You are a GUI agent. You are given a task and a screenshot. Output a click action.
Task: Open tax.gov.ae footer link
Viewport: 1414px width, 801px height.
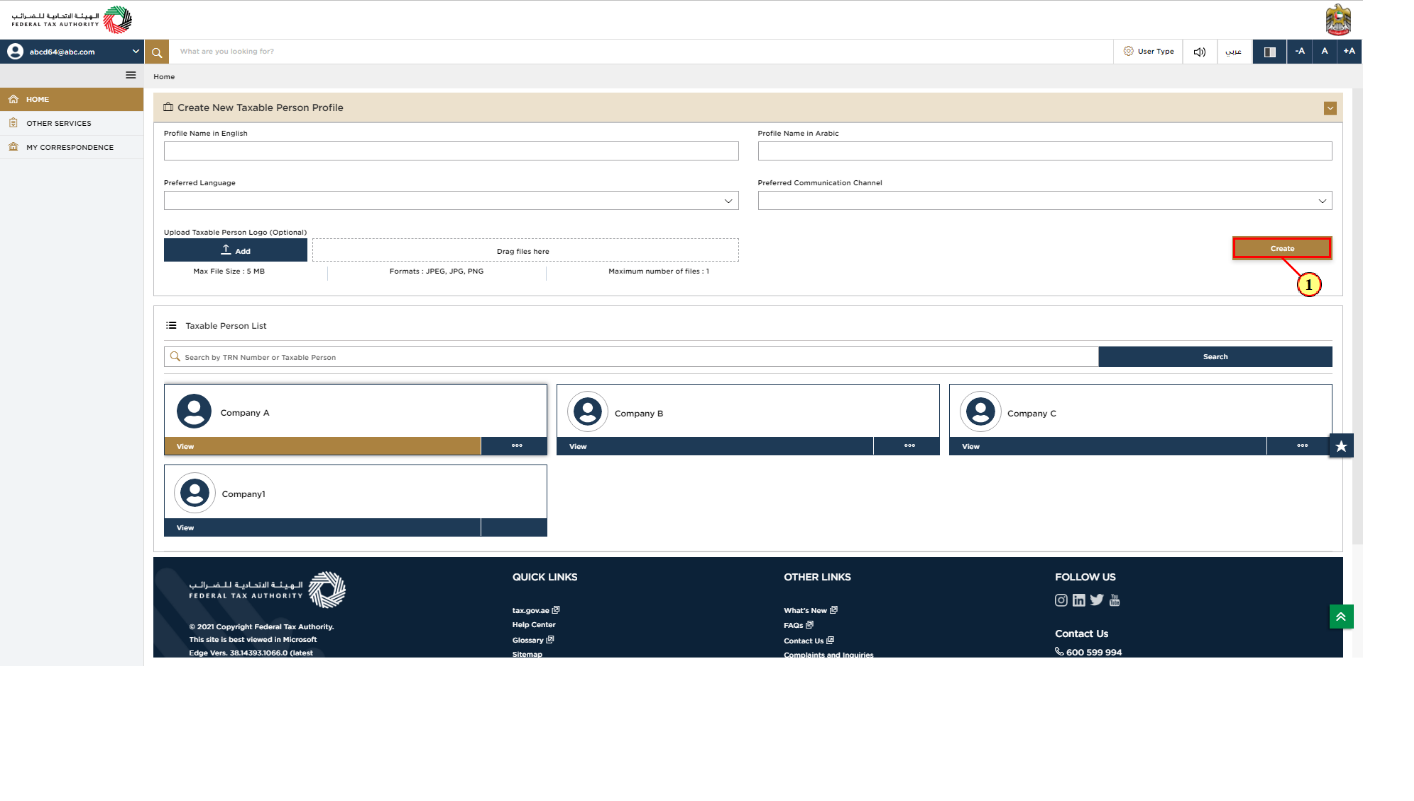point(535,610)
